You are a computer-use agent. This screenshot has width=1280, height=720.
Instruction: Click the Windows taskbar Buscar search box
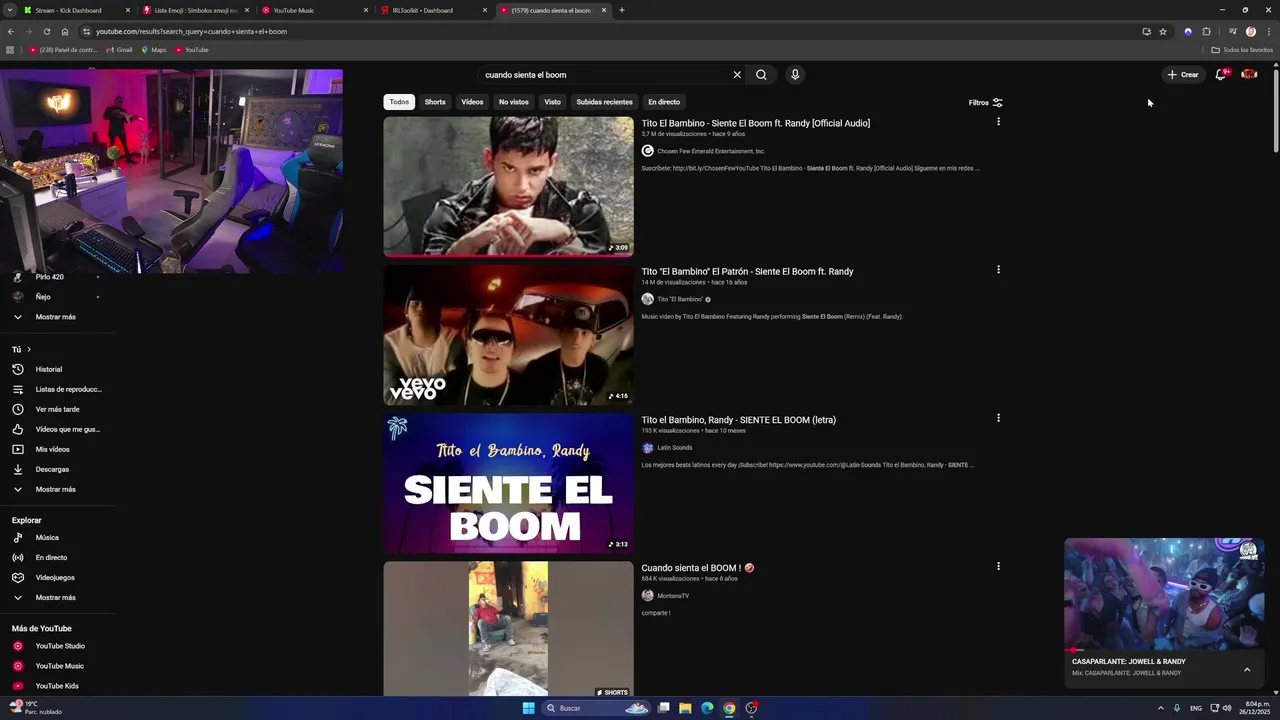point(597,708)
